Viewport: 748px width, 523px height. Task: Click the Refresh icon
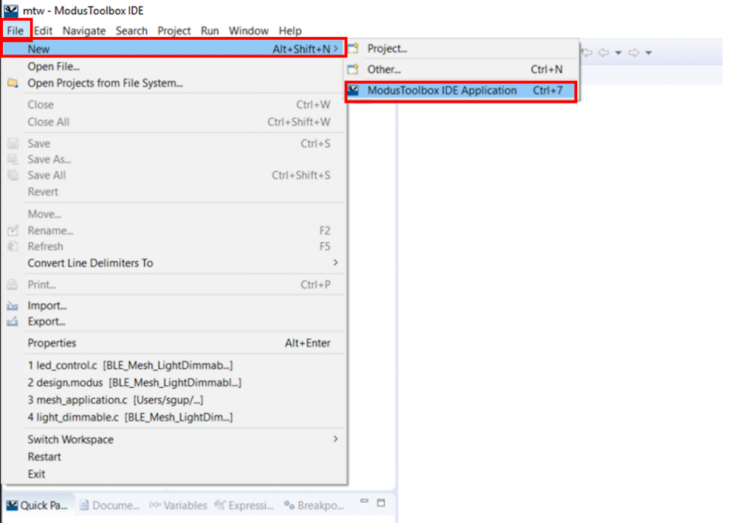pos(13,247)
